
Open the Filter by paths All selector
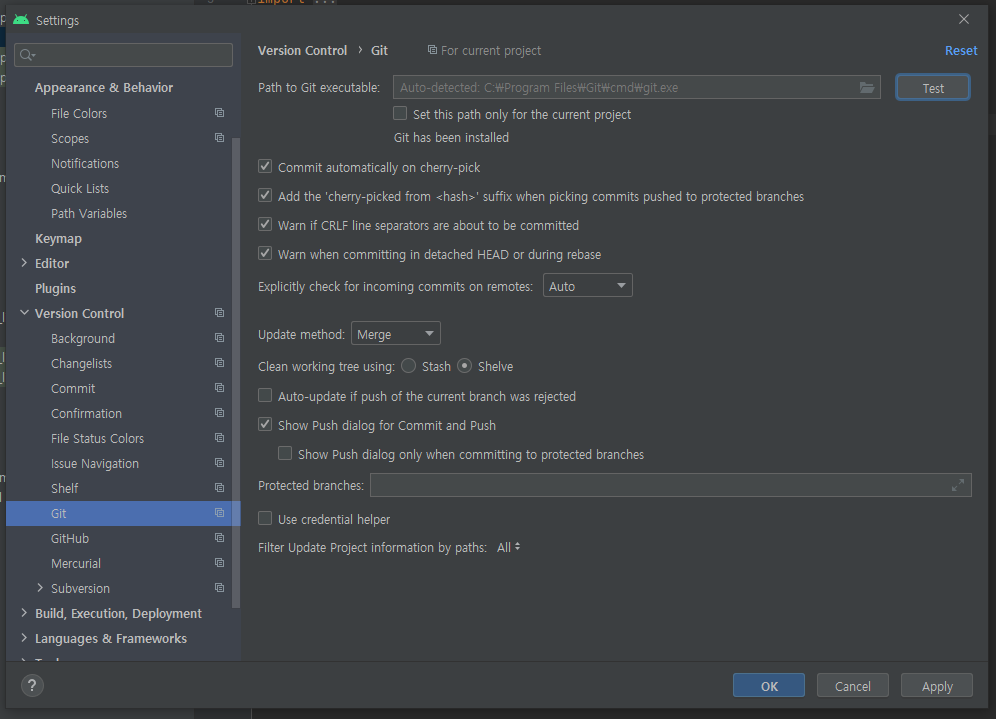[x=508, y=547]
